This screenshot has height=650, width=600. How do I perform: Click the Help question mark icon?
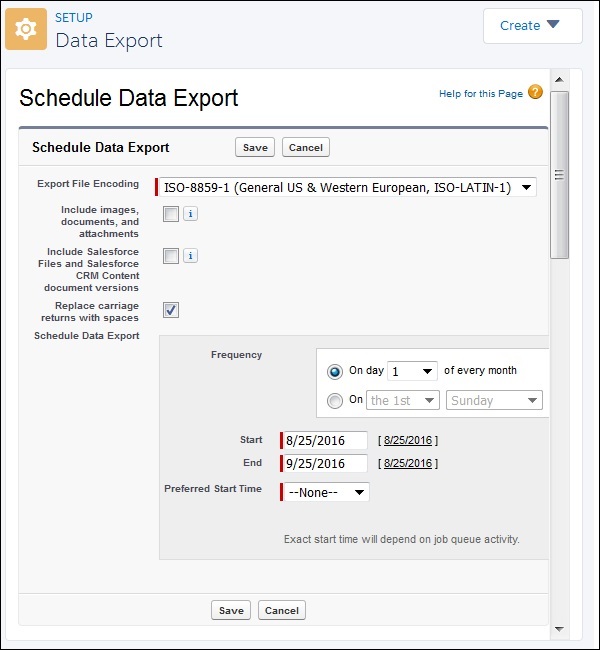(x=535, y=93)
